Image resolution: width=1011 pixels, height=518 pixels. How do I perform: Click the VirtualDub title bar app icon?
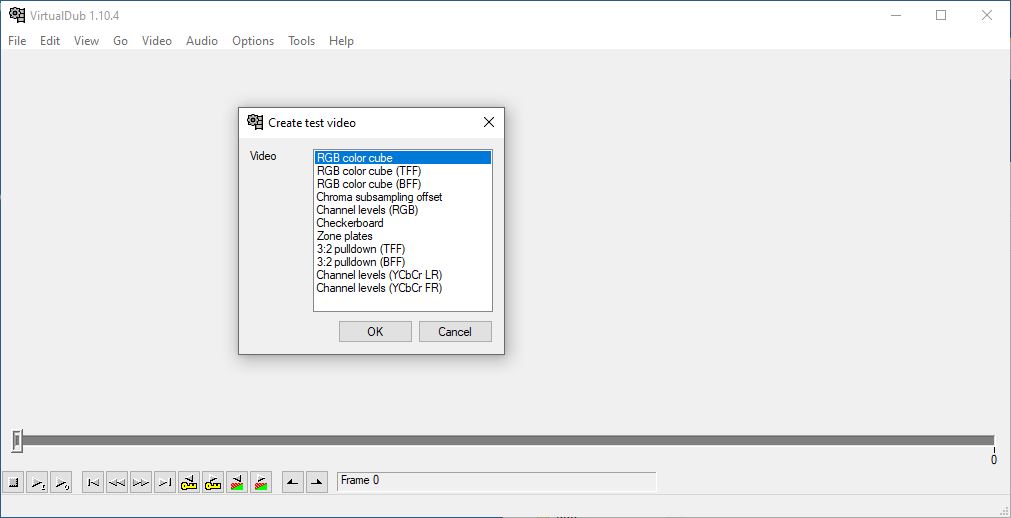pyautogui.click(x=17, y=15)
